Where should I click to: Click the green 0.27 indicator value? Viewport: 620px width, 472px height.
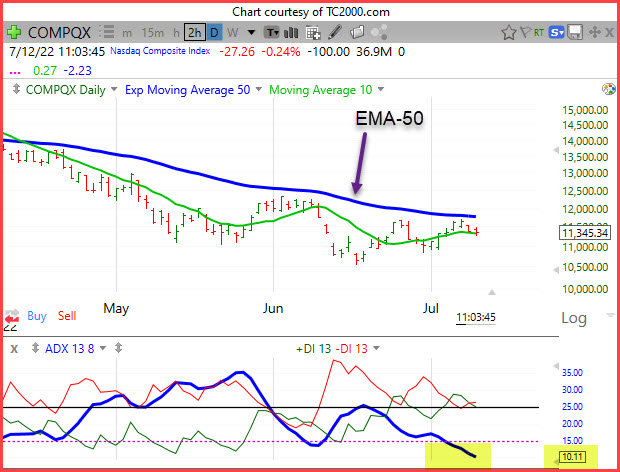[45, 71]
